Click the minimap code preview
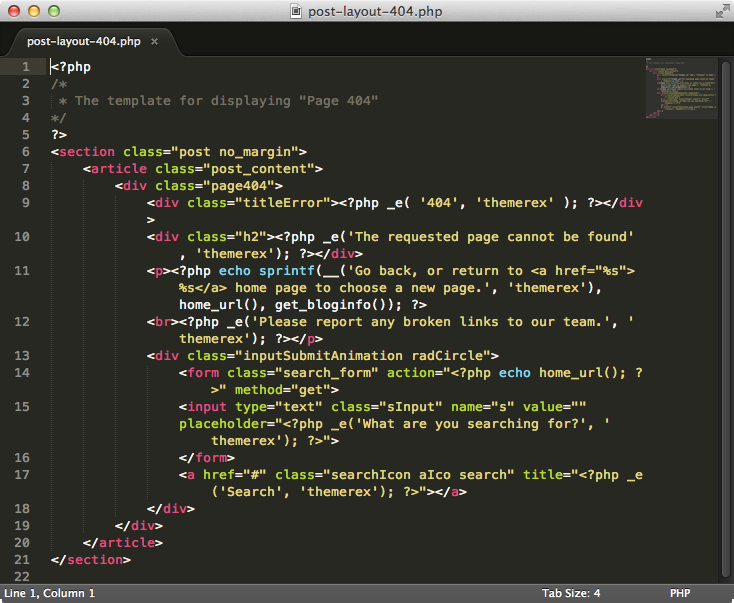 [680, 92]
